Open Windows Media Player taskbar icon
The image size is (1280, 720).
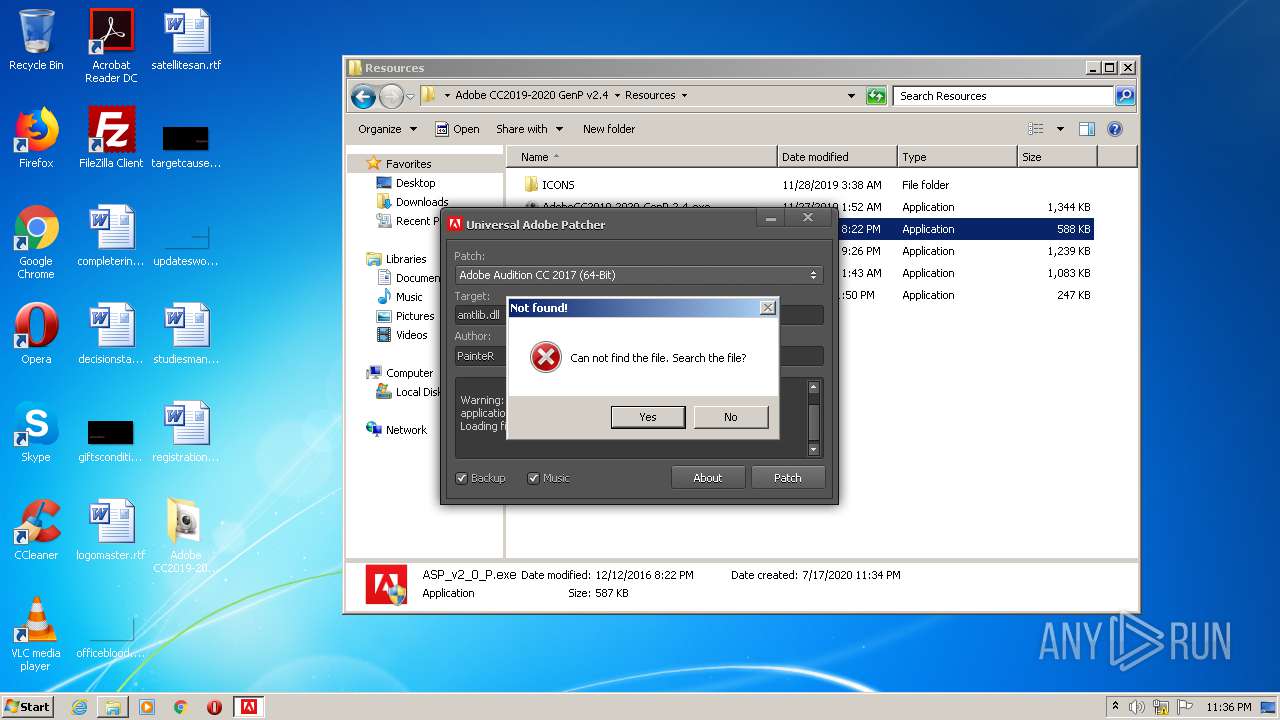tap(147, 707)
